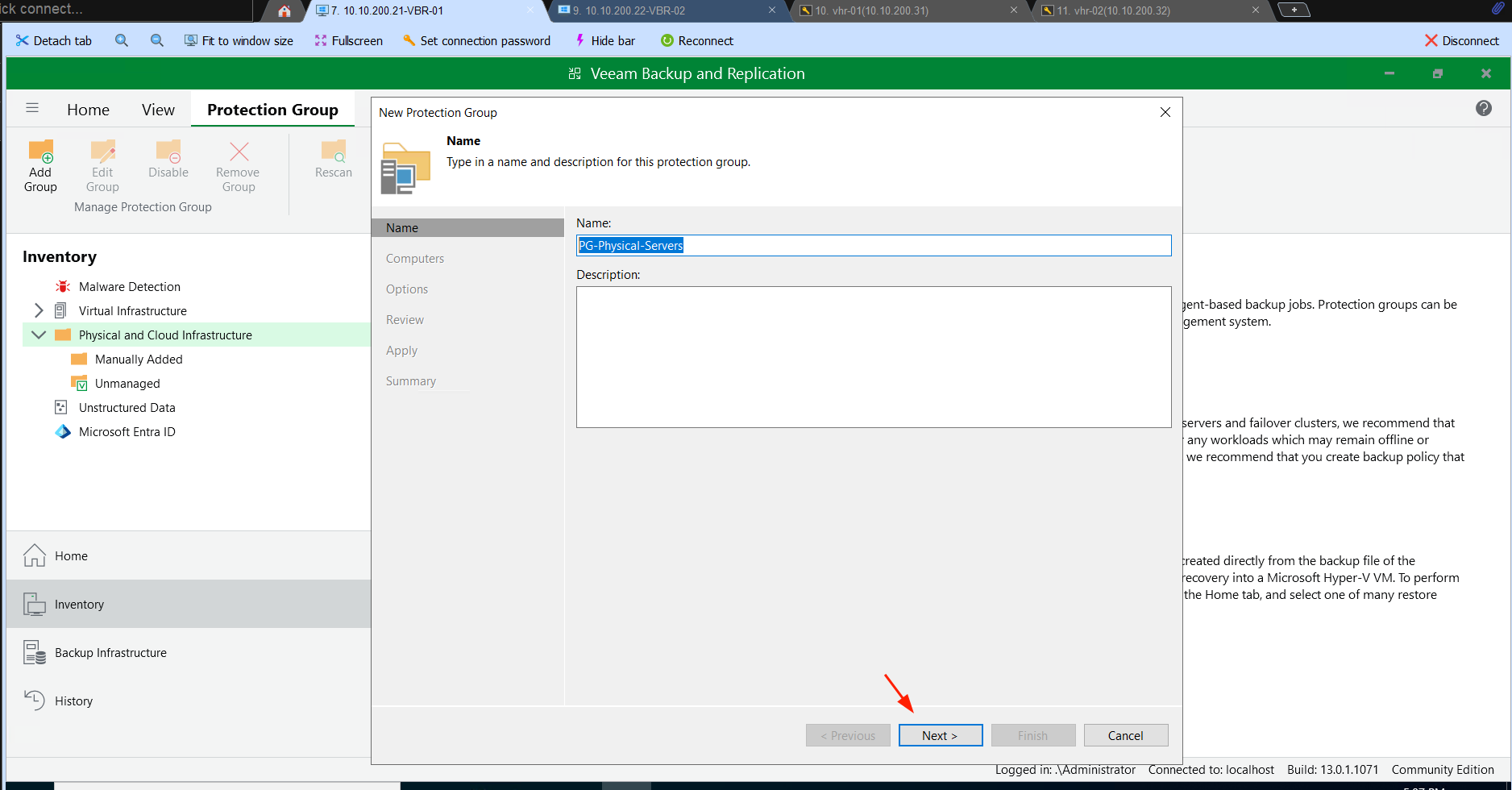Screen dimensions: 1512x790
Task: Open the Home ribbon tab
Action: click(x=89, y=110)
